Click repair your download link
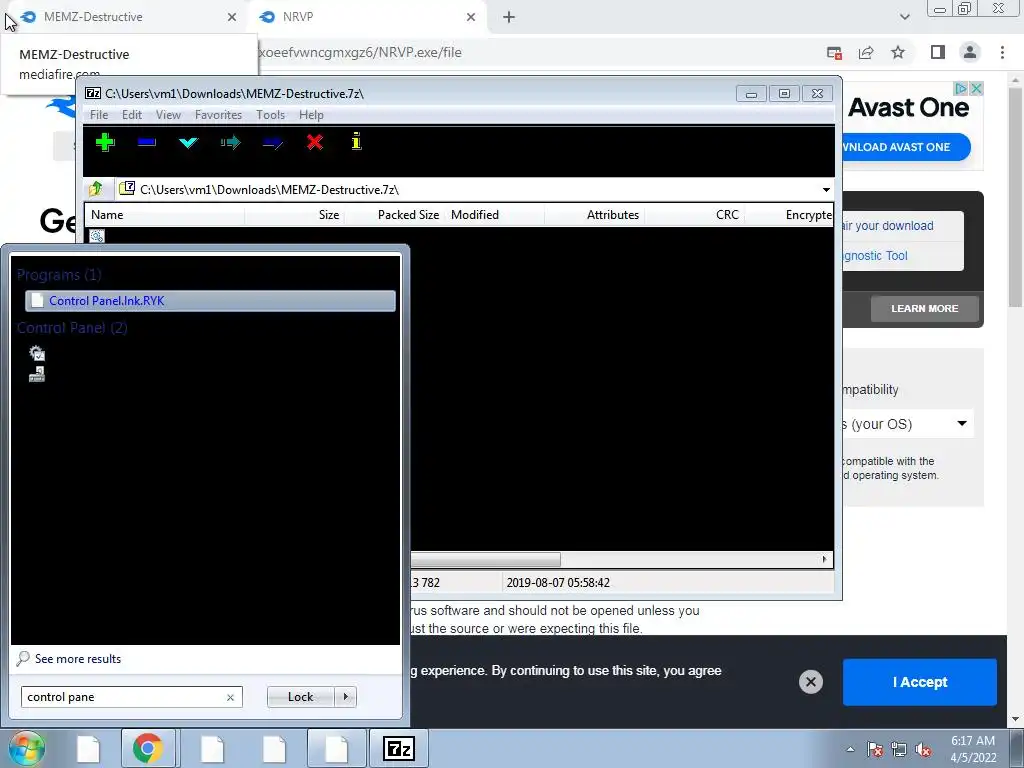Image resolution: width=1024 pixels, height=768 pixels. tap(888, 225)
